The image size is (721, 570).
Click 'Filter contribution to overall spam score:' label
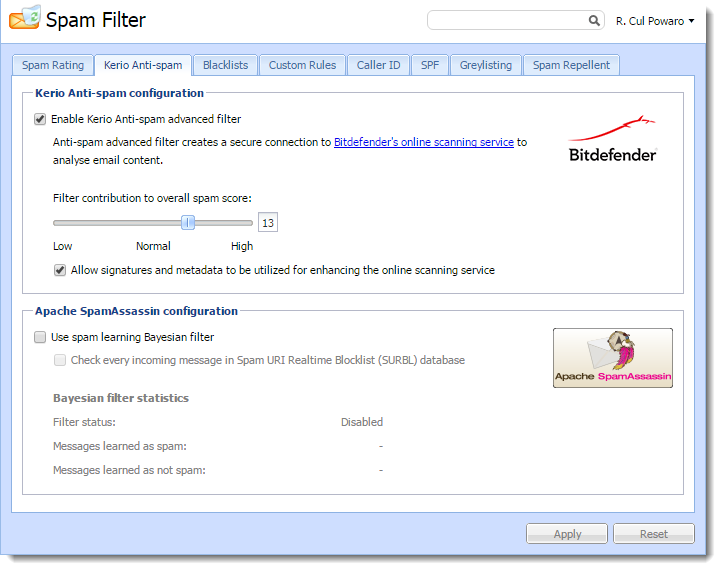(x=152, y=198)
